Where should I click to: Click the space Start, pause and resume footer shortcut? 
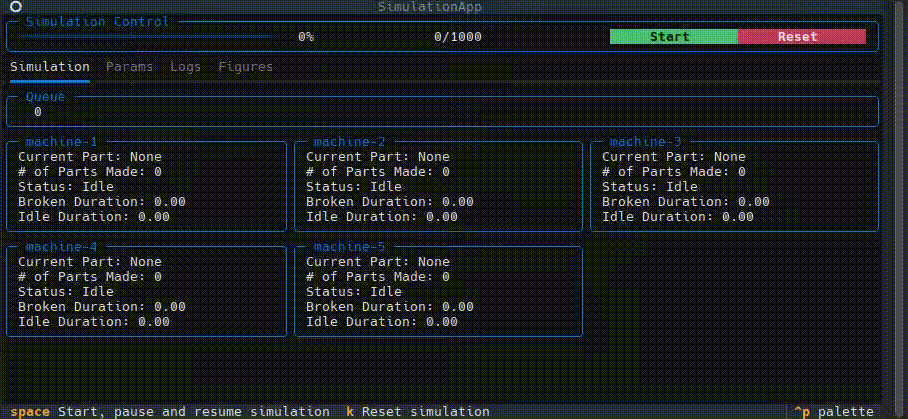pyautogui.click(x=170, y=412)
